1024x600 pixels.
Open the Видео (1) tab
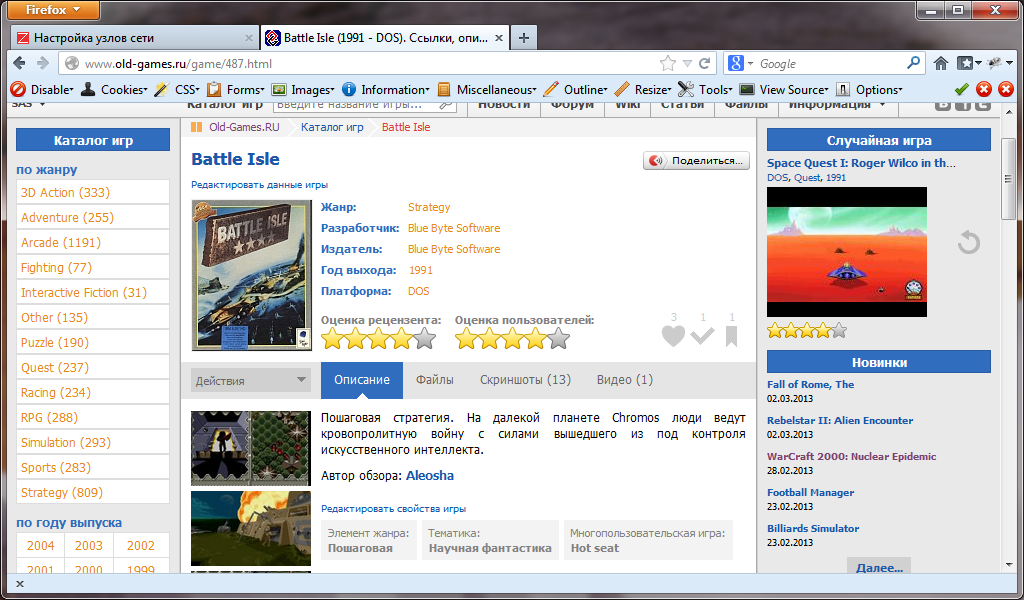click(x=624, y=380)
